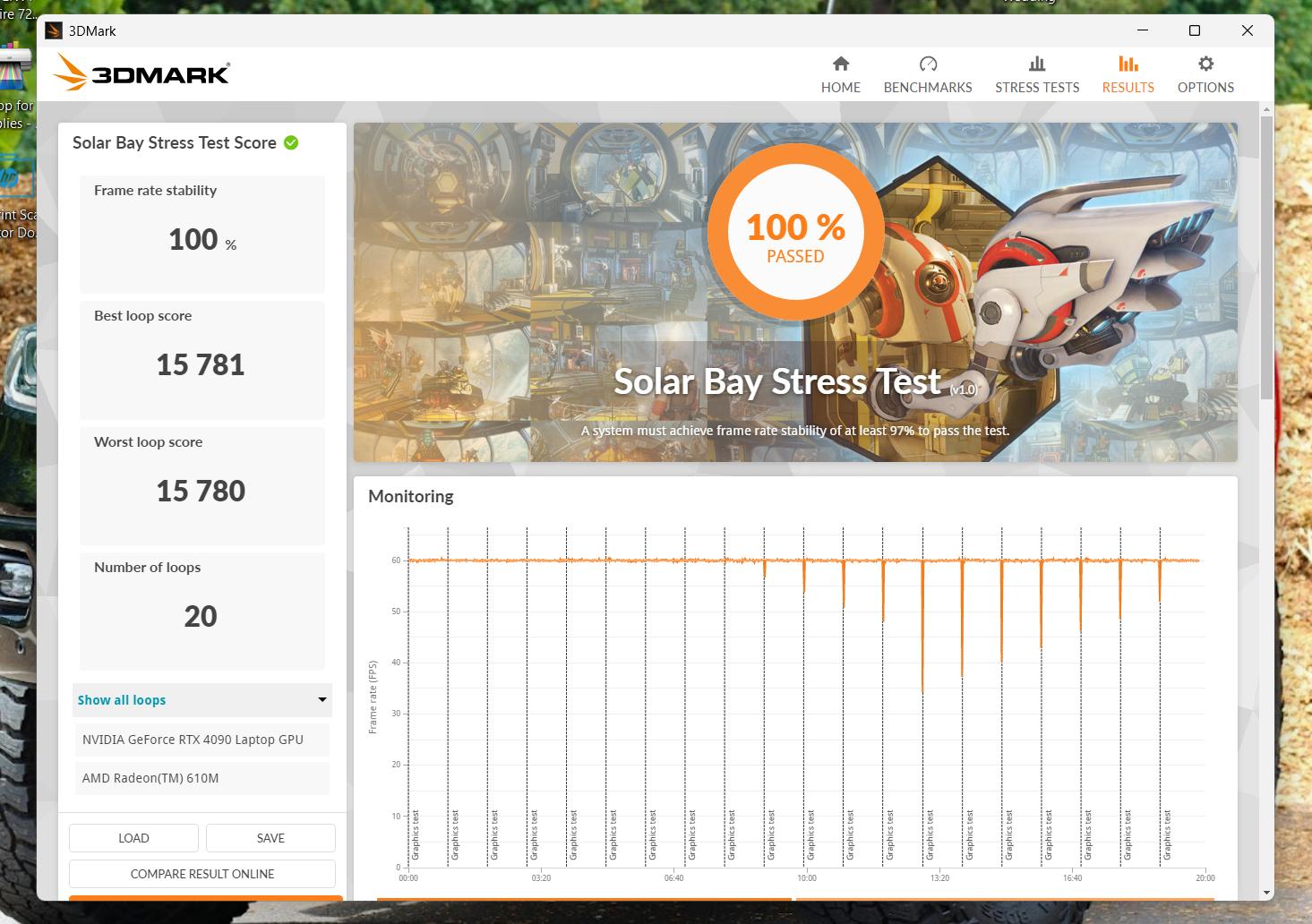Screen dimensions: 1312x924
Task: Click the Number of loops value 20
Action: tap(201, 617)
